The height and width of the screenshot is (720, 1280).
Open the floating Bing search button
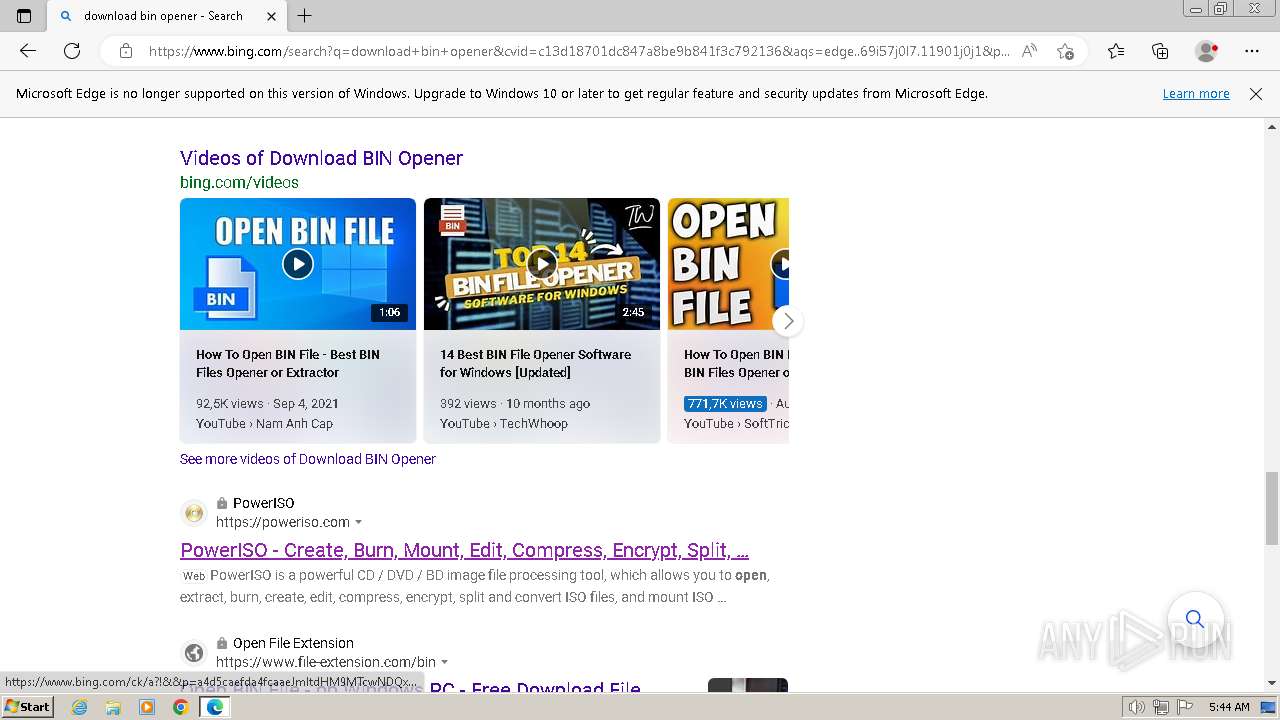pyautogui.click(x=1195, y=619)
